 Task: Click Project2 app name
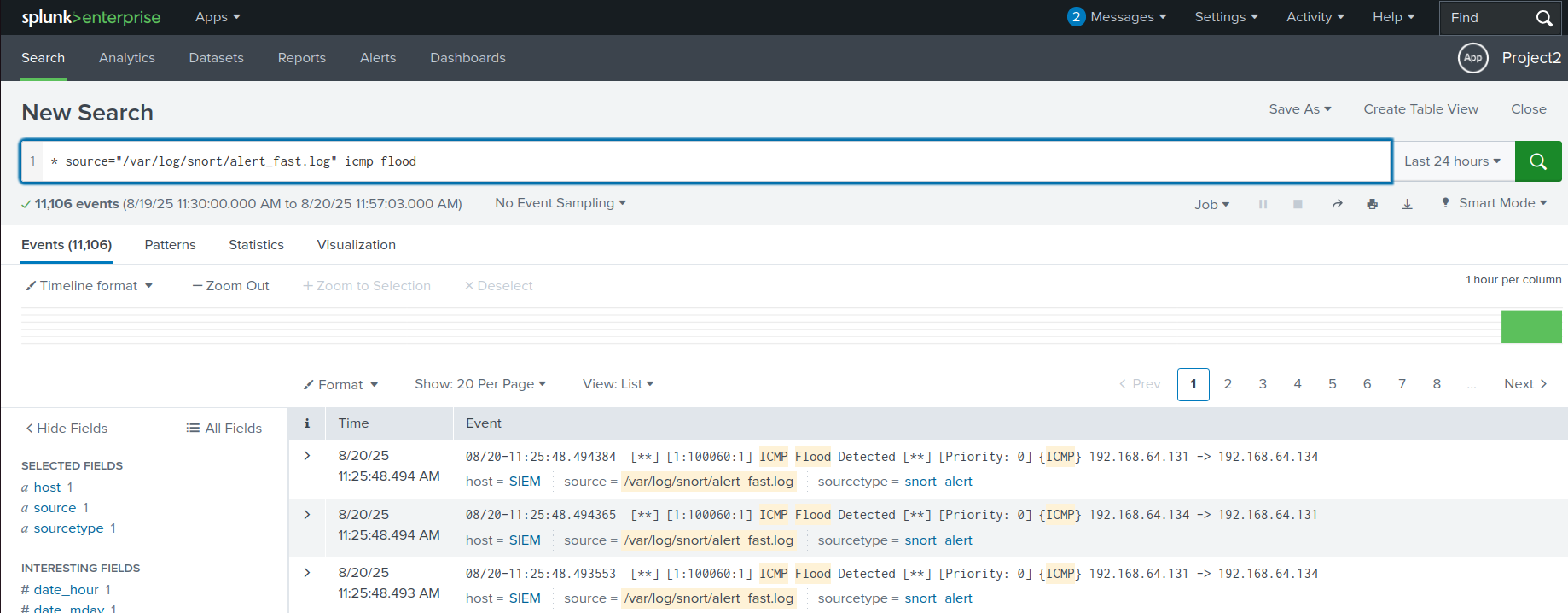1531,58
